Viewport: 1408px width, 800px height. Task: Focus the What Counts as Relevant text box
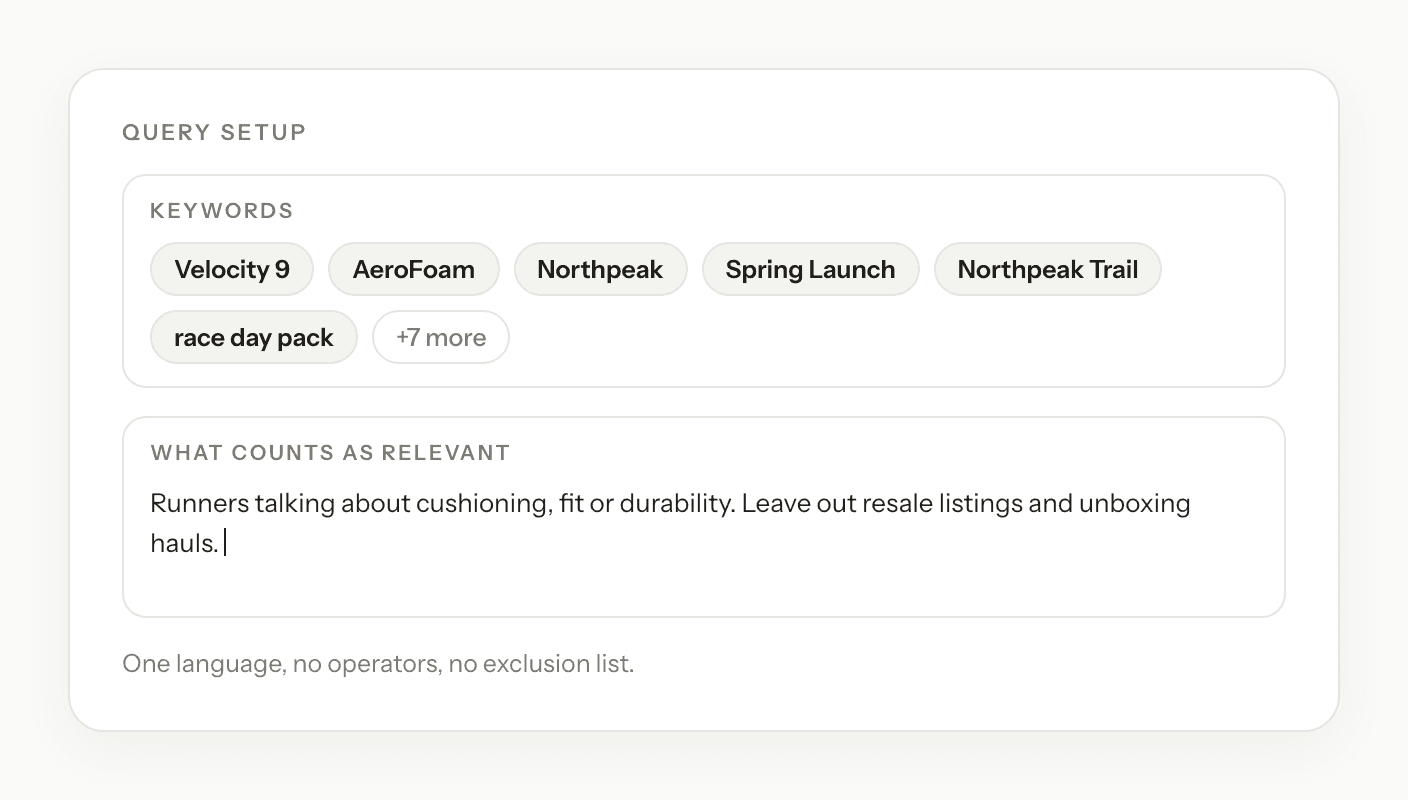point(704,517)
